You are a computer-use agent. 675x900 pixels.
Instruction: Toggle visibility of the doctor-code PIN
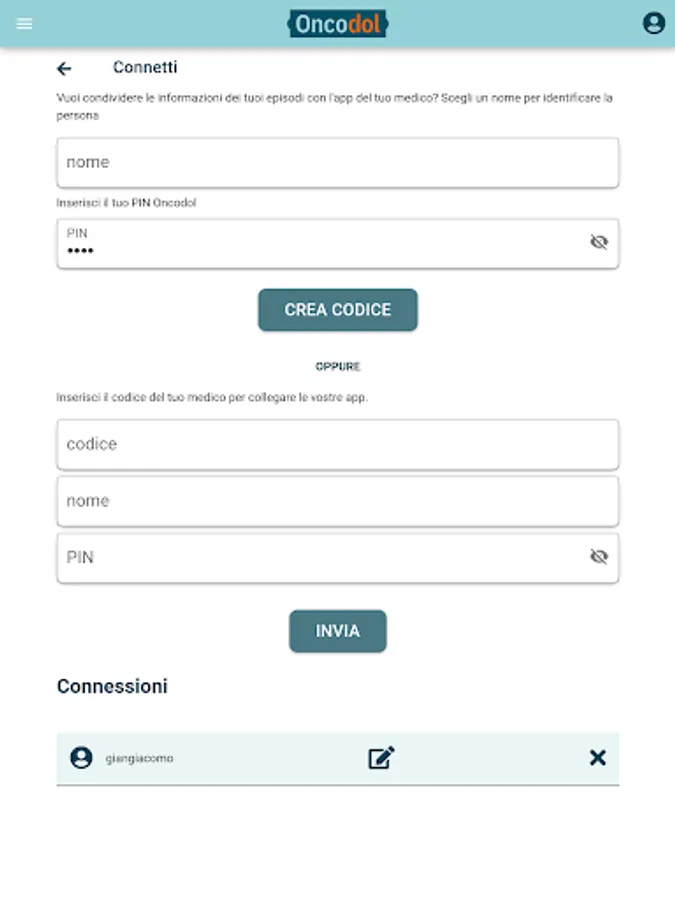pyautogui.click(x=599, y=557)
